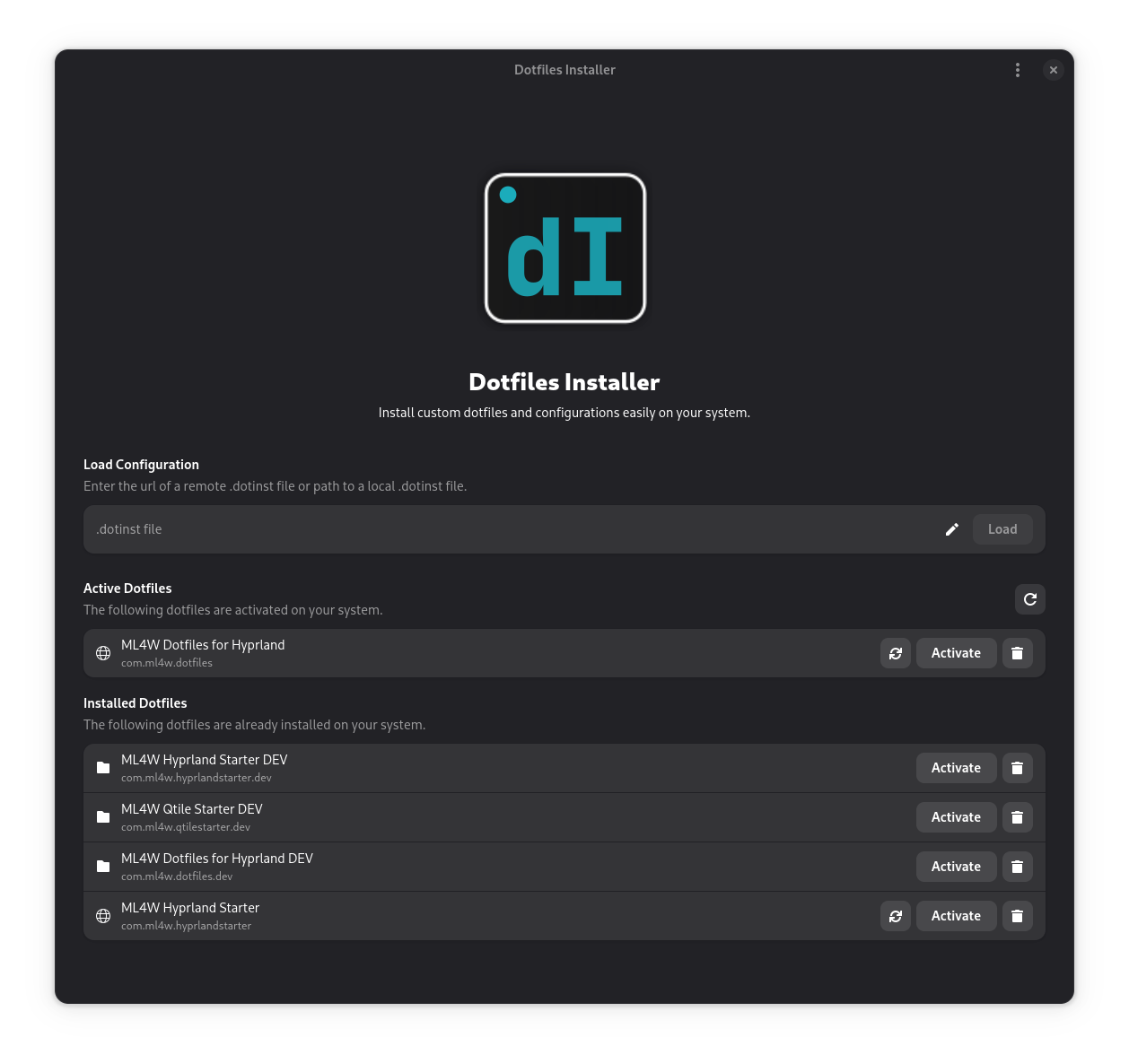Open the three-dot main menu
This screenshot has height=1064, width=1129.
click(x=1017, y=70)
